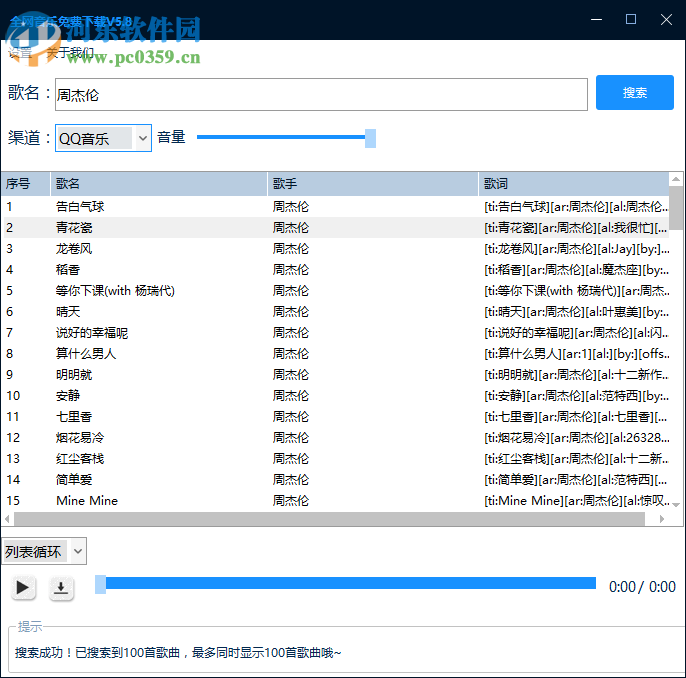
Task: Click the vertical scrollbar up arrow
Action: click(676, 179)
